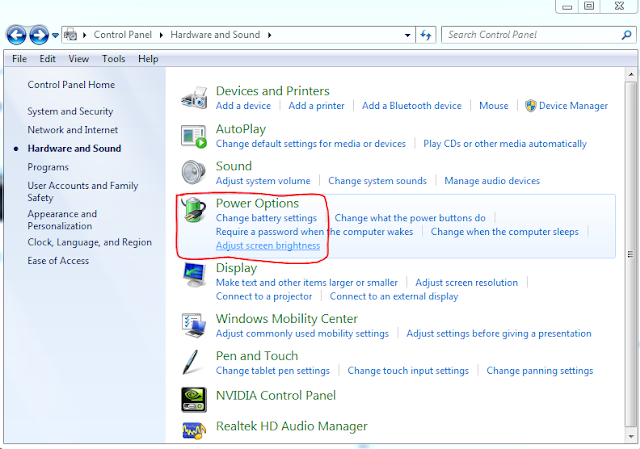The image size is (640, 449).
Task: Click Manage audio devices
Action: click(492, 181)
